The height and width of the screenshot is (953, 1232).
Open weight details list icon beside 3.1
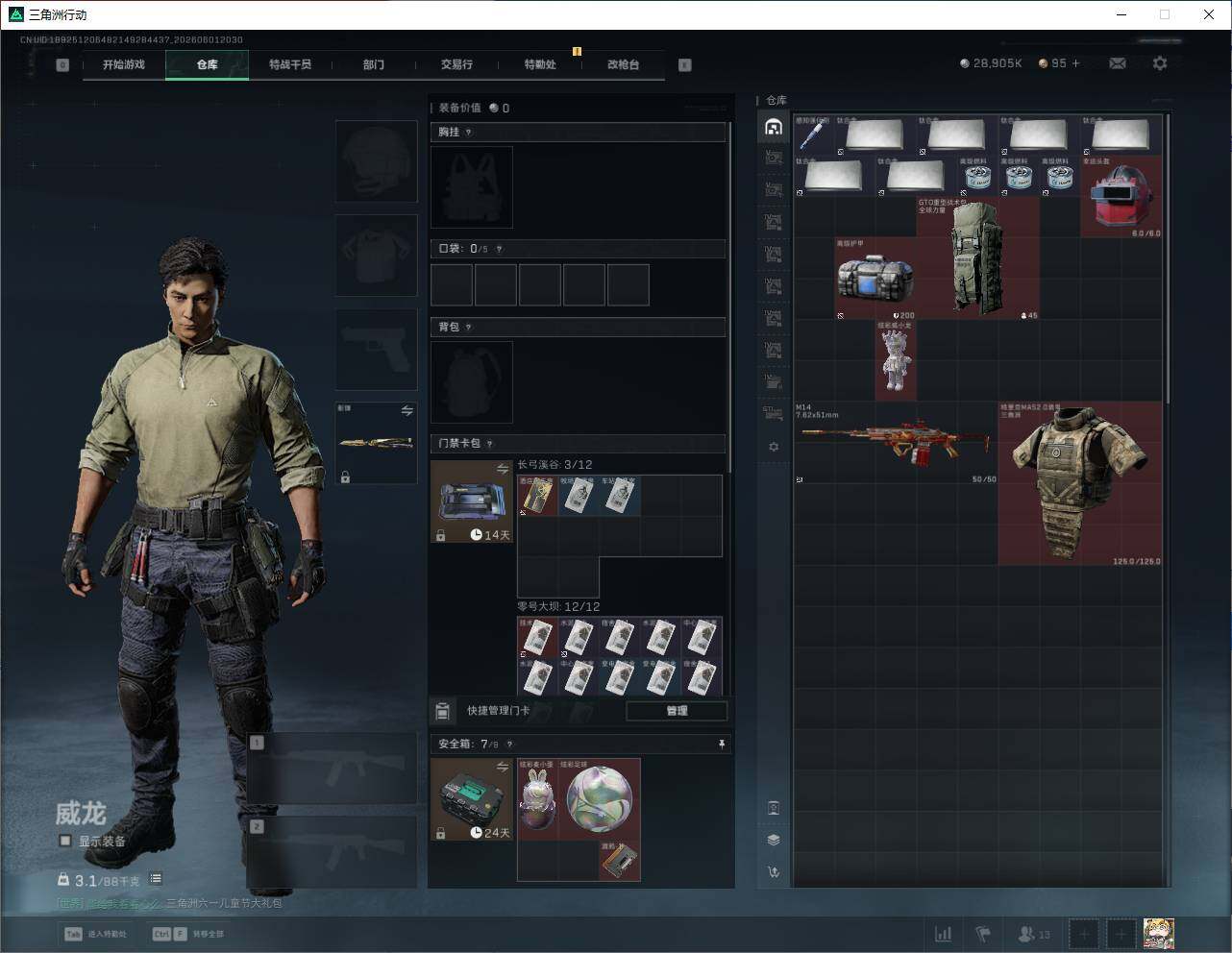coord(156,879)
